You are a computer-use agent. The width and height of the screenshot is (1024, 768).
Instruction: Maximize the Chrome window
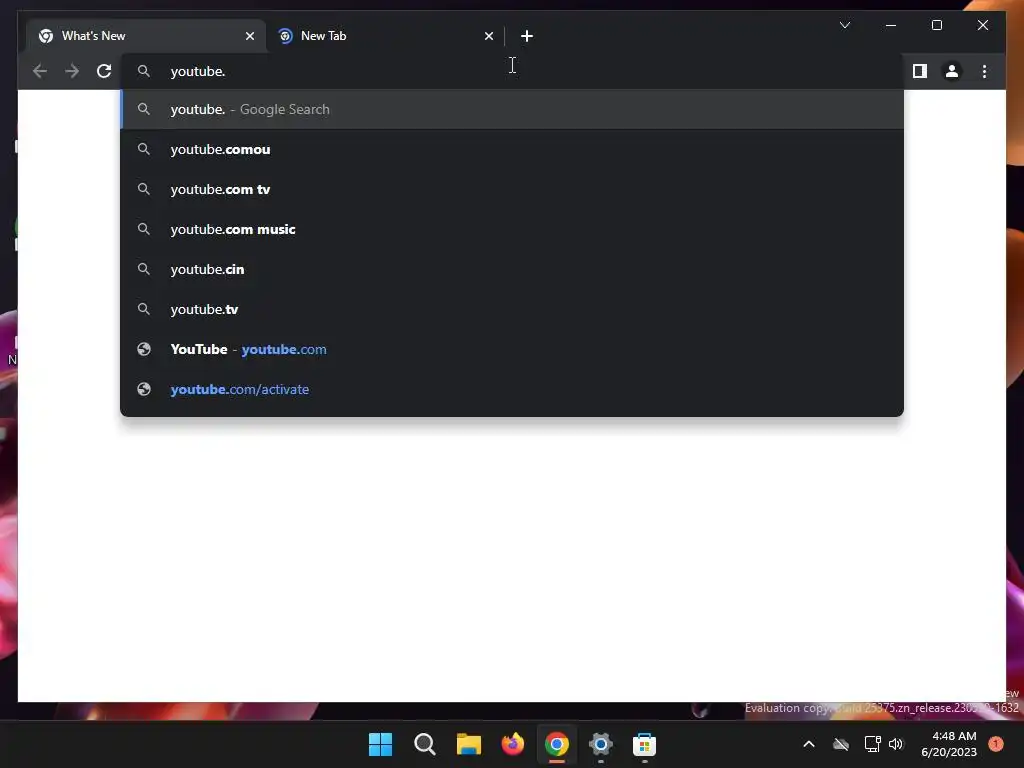pyautogui.click(x=936, y=25)
